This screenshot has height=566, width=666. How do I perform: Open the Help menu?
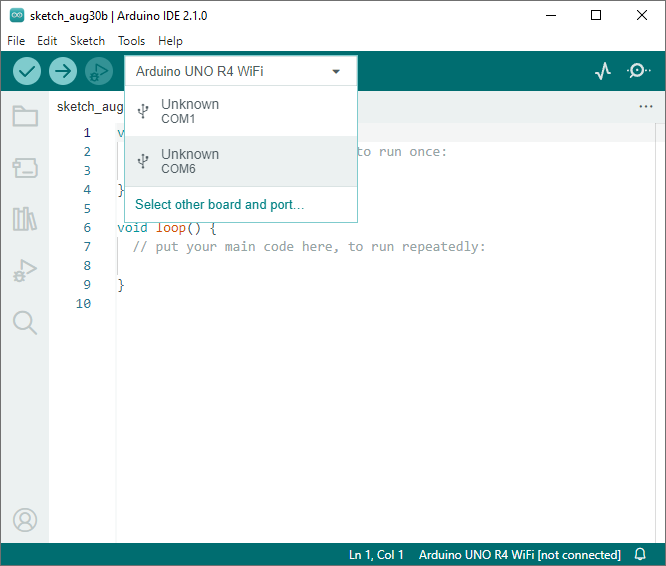coord(170,41)
